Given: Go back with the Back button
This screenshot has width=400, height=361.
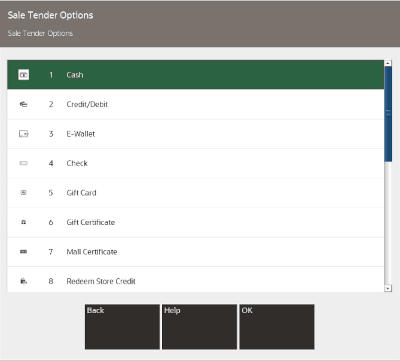Looking at the screenshot, I should tap(122, 327).
